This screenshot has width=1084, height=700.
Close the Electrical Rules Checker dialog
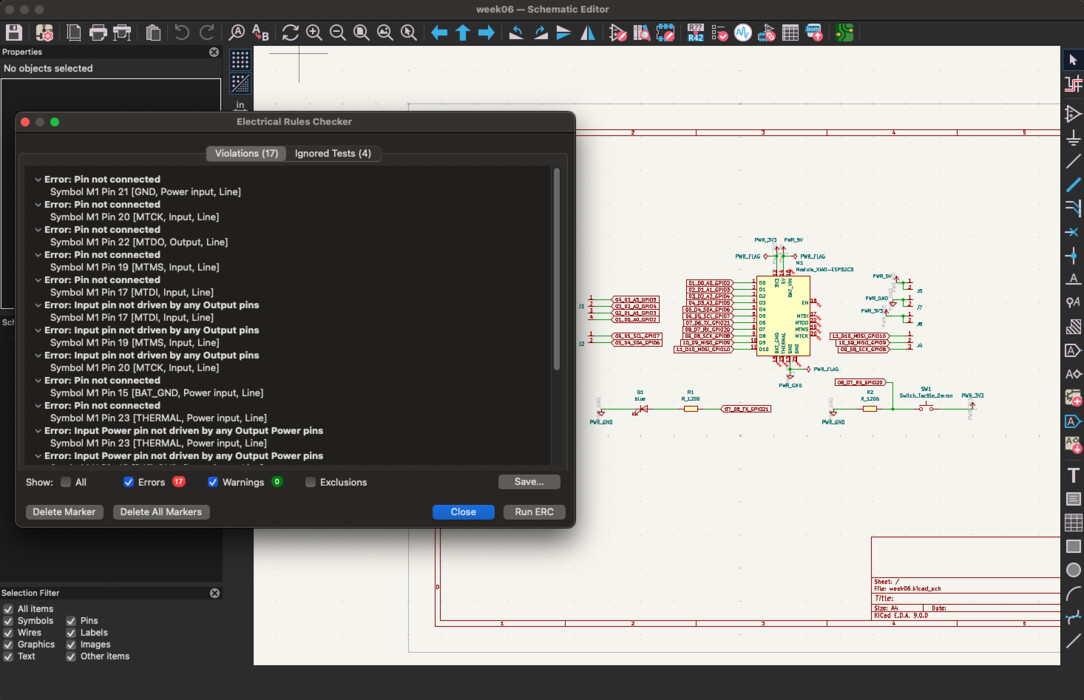(463, 512)
